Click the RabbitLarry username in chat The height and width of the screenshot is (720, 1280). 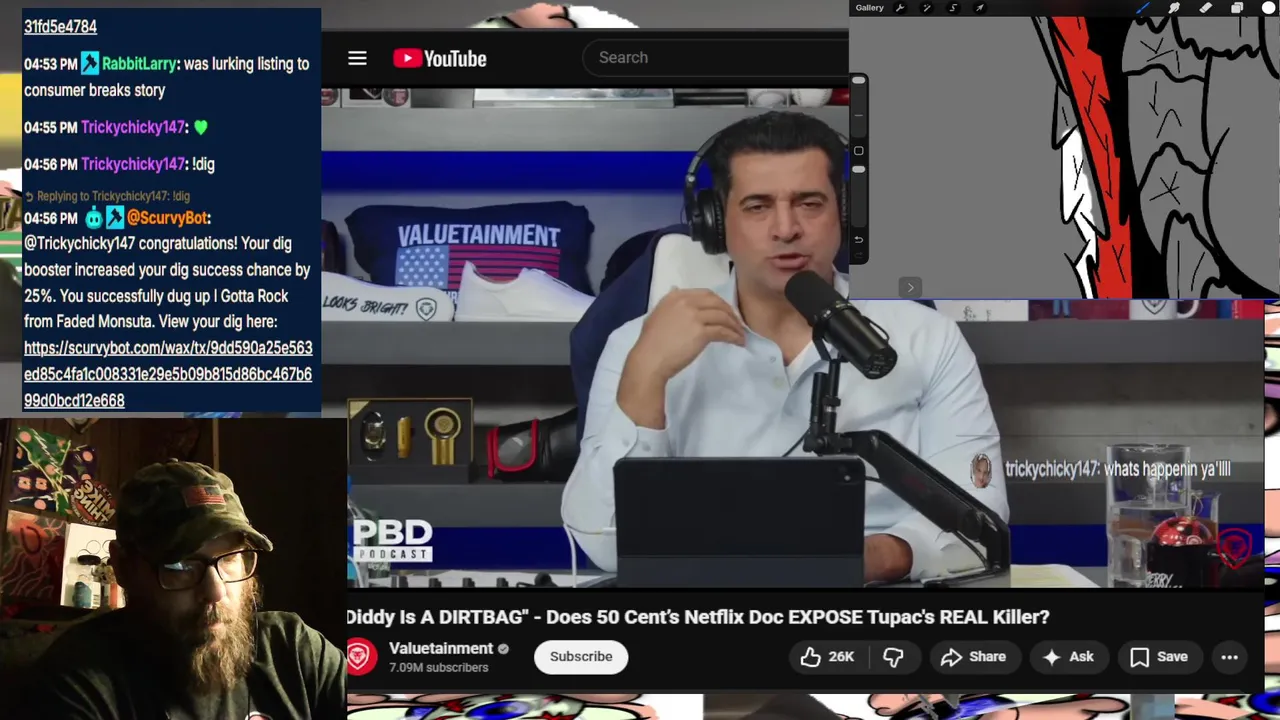pos(139,64)
